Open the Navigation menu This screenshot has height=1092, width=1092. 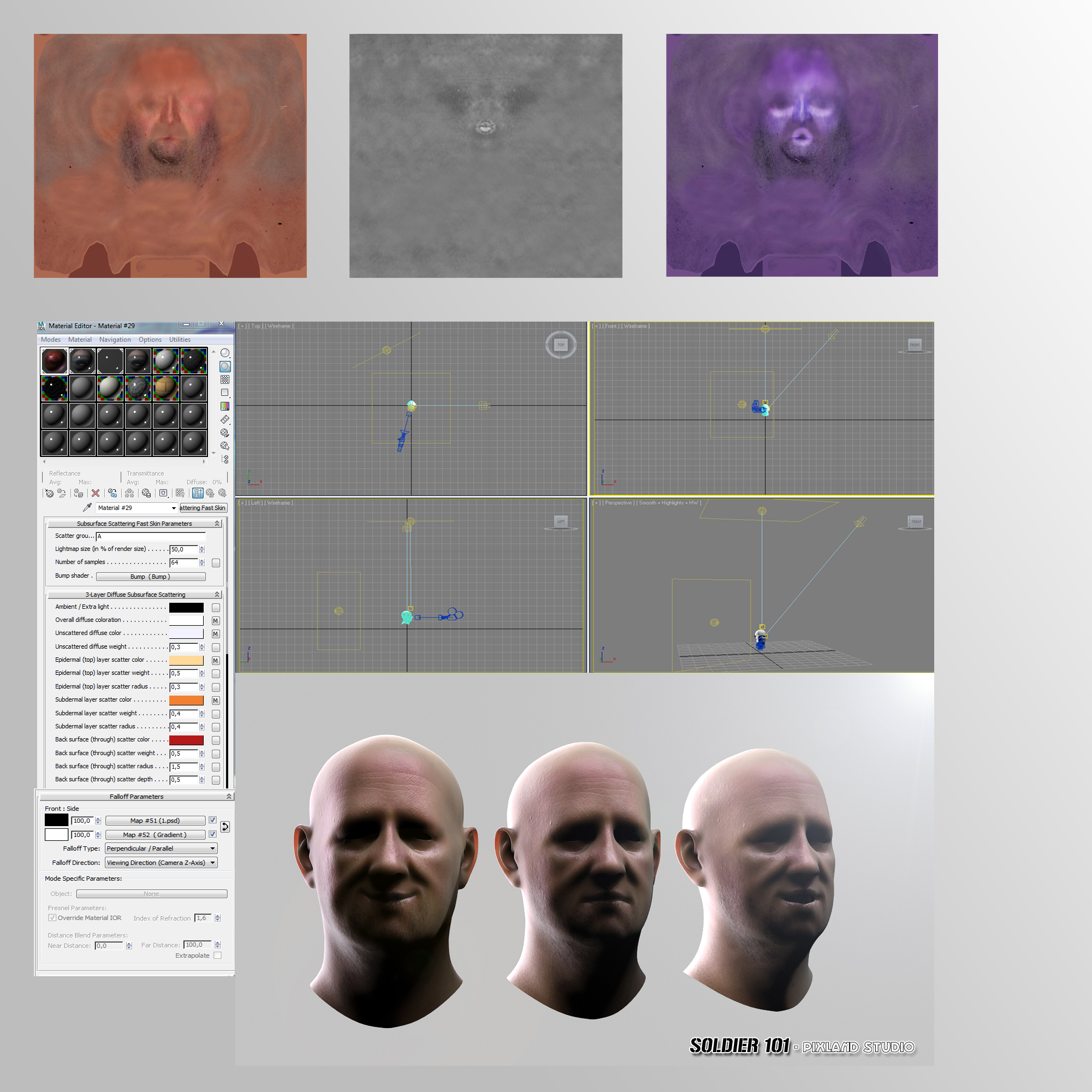pos(115,340)
